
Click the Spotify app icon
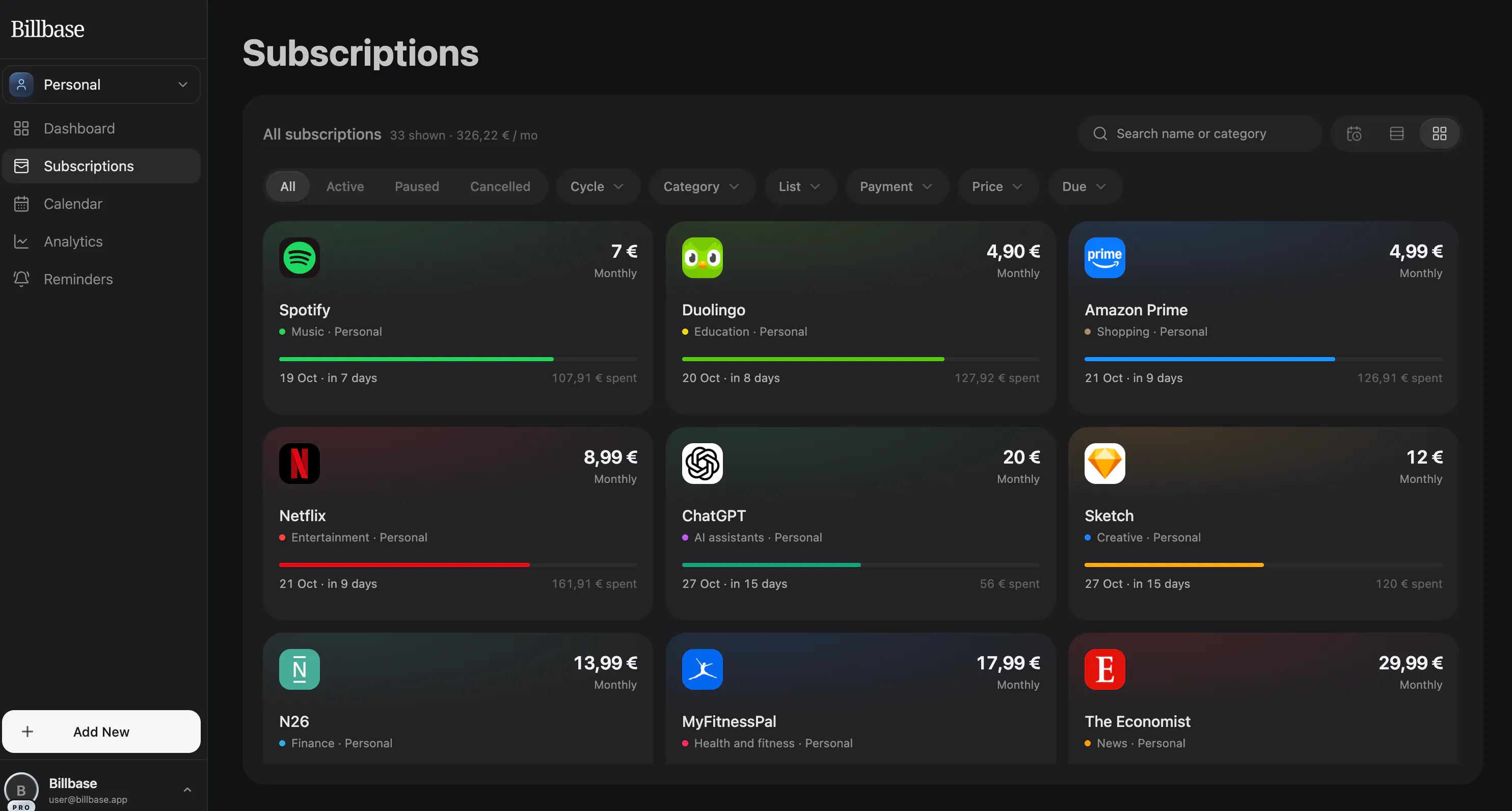pyautogui.click(x=300, y=258)
